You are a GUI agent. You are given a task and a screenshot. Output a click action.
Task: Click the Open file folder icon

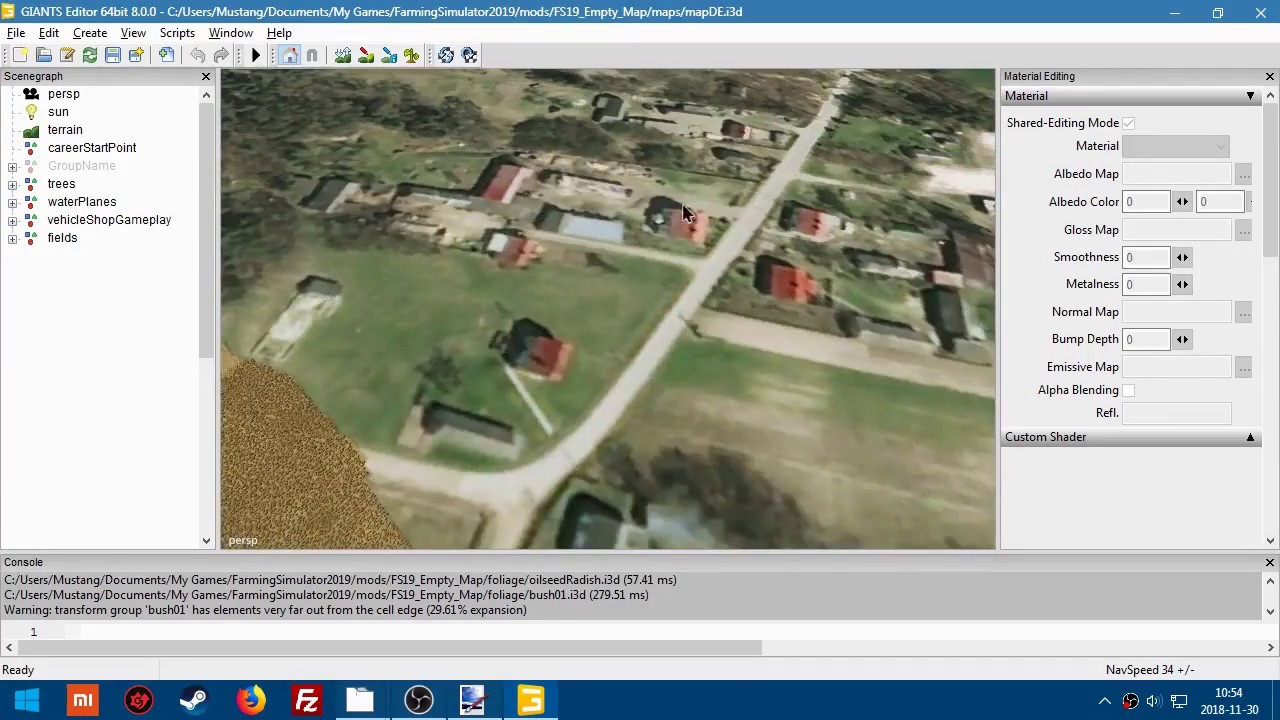(43, 55)
